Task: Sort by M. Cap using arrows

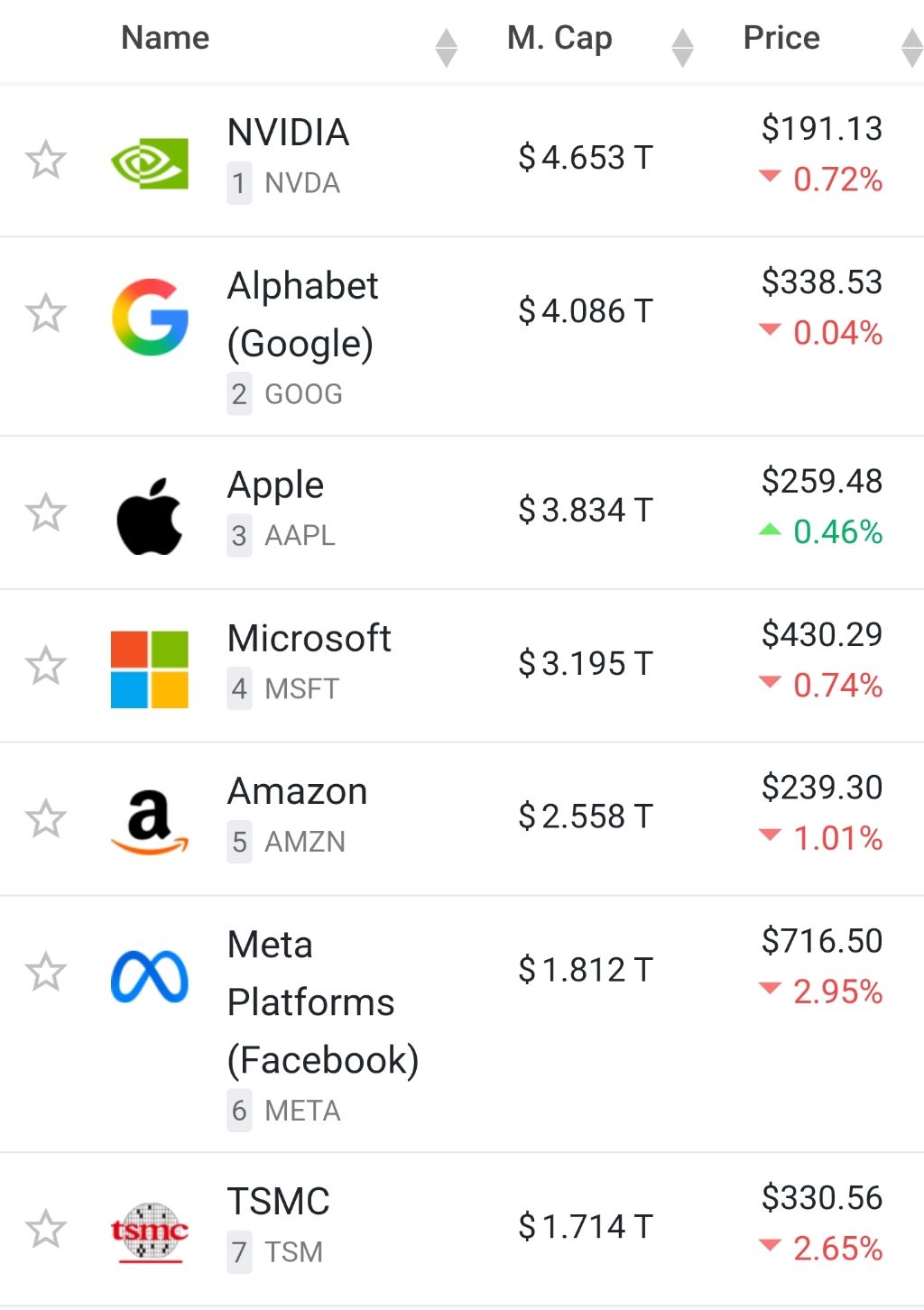Action: coord(683,48)
